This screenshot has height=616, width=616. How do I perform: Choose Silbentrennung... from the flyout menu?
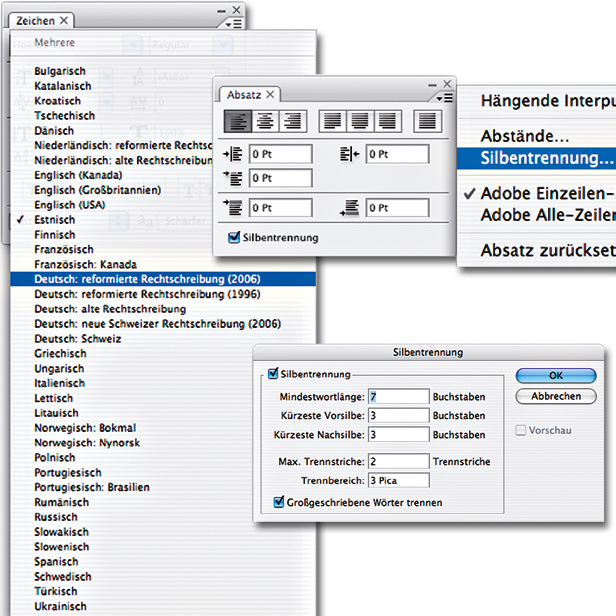(537, 158)
